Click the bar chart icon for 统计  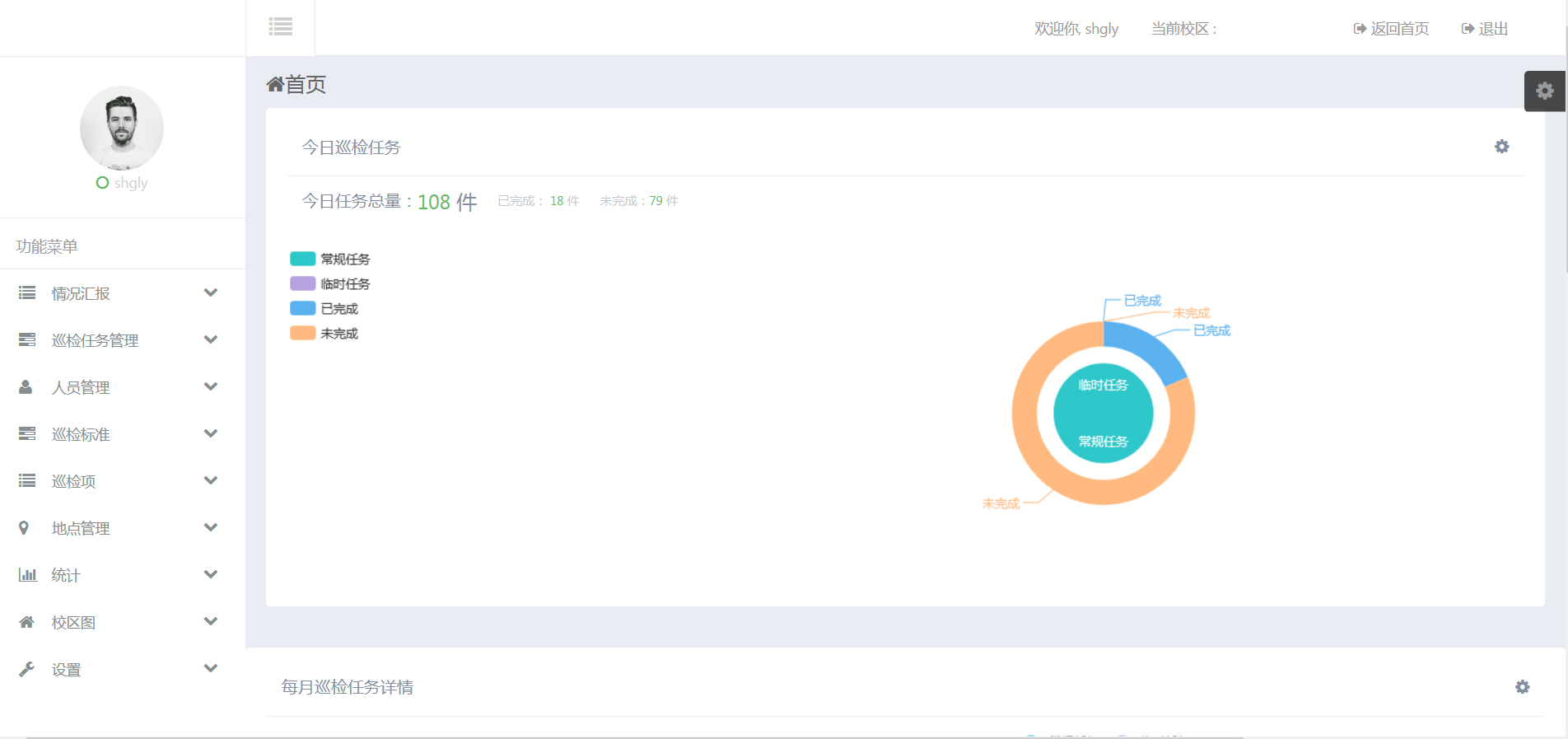tap(27, 575)
